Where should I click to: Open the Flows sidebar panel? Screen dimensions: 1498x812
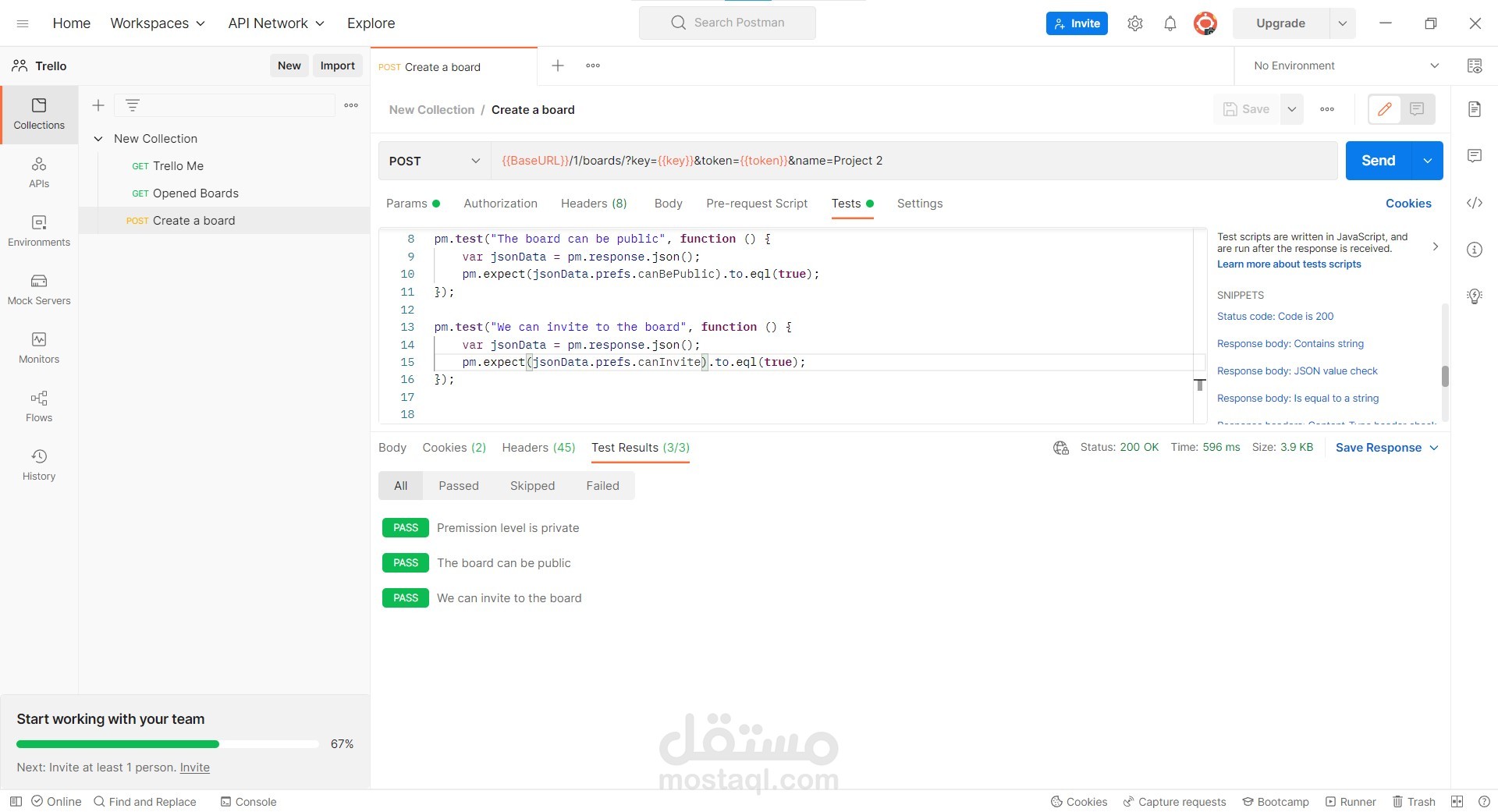(x=39, y=407)
